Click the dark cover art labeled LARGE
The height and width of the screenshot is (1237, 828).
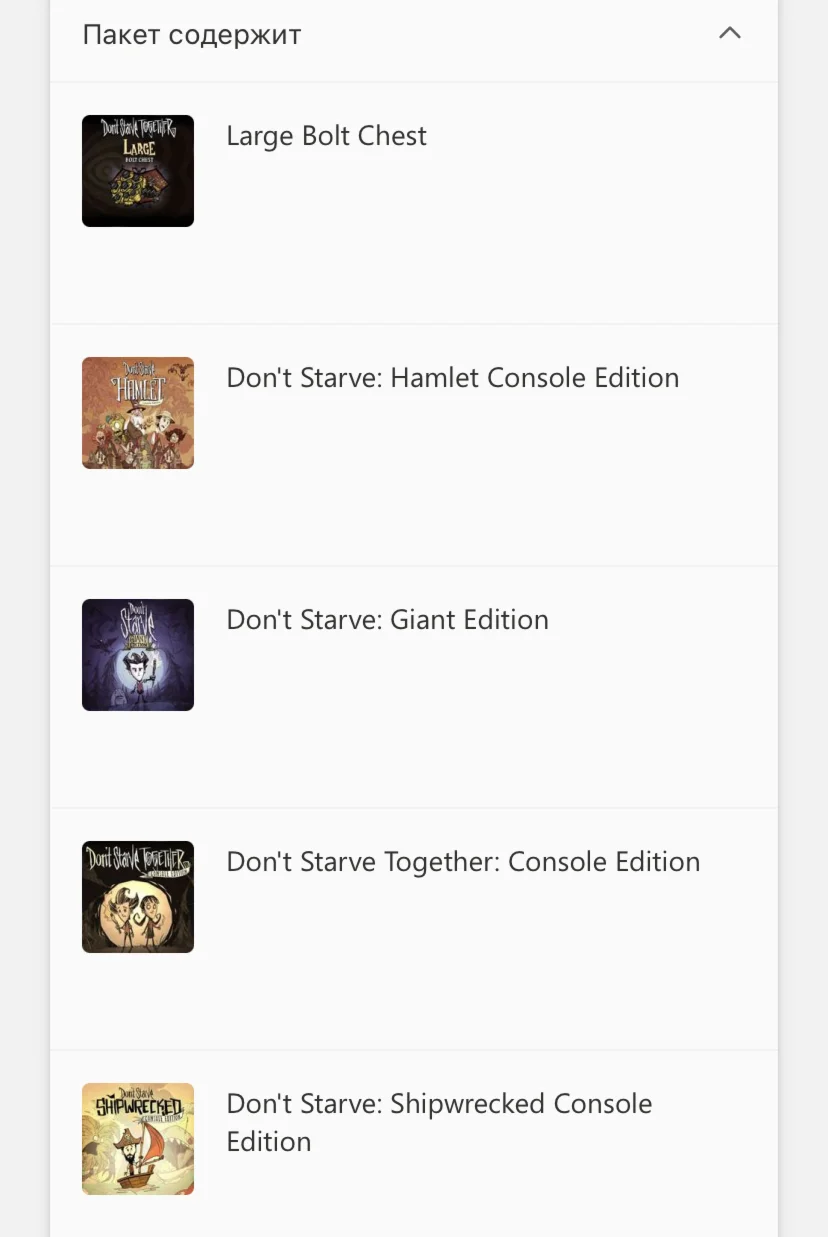click(138, 171)
